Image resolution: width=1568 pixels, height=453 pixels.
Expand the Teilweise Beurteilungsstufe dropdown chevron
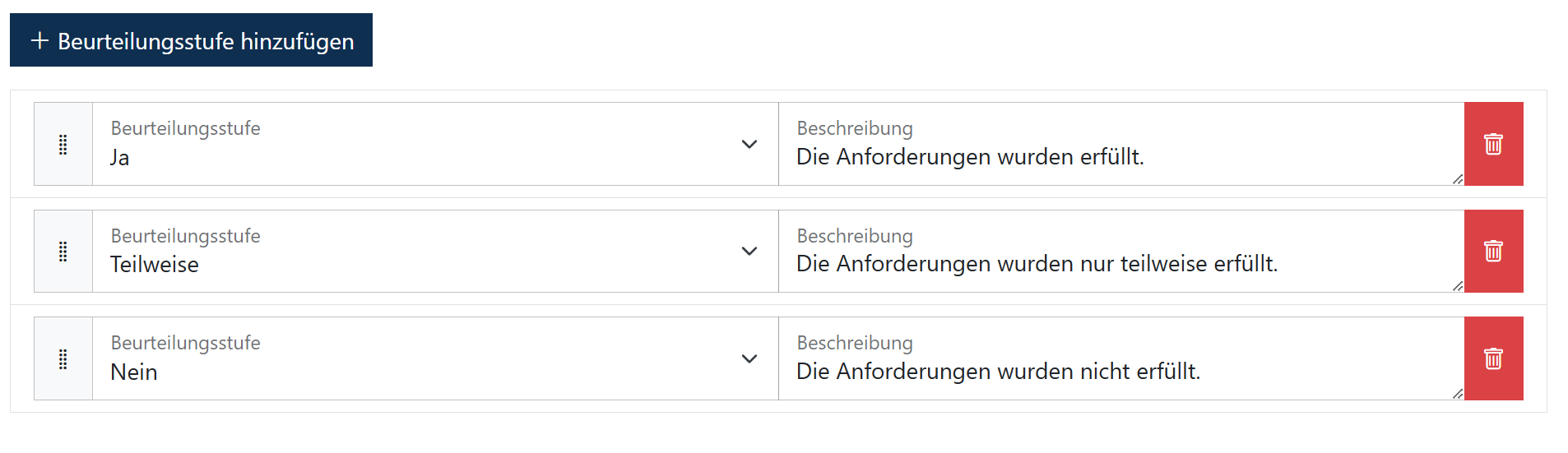pyautogui.click(x=749, y=251)
